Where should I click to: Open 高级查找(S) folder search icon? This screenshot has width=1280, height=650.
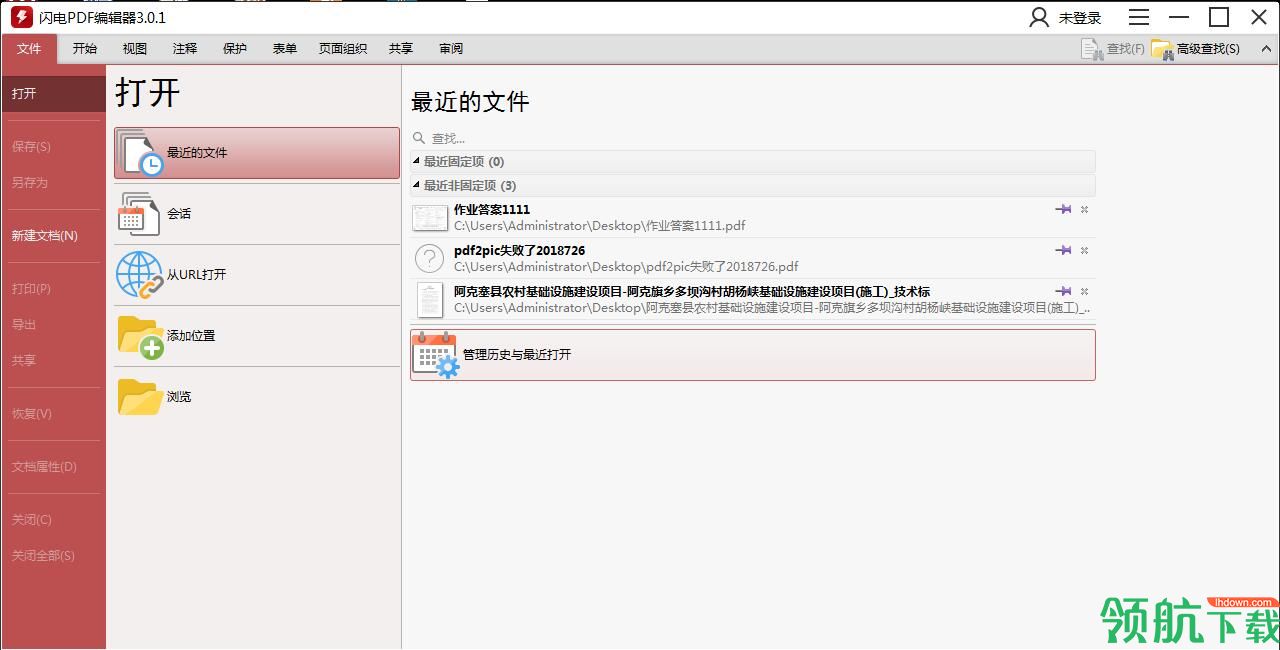tap(1162, 49)
